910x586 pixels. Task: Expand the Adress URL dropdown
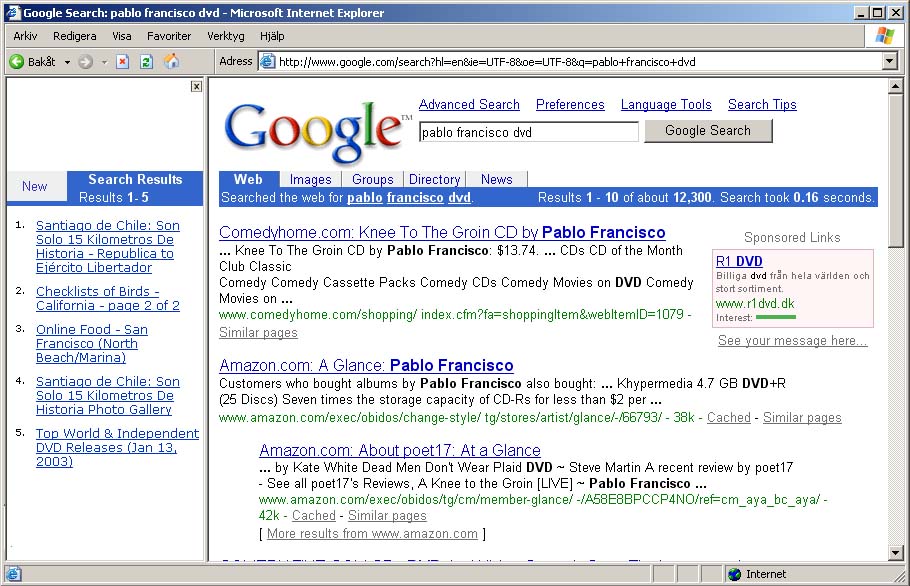[890, 61]
